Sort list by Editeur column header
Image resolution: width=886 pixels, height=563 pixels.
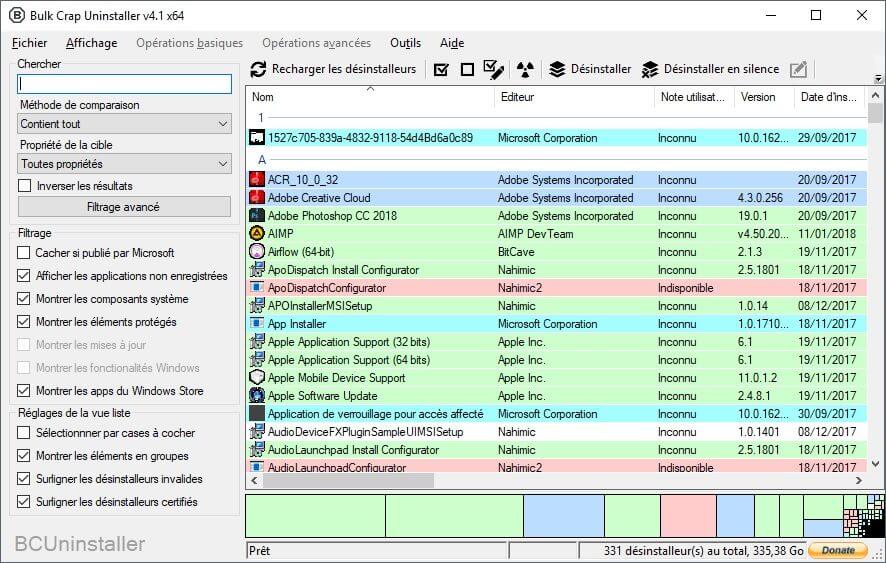click(x=575, y=97)
